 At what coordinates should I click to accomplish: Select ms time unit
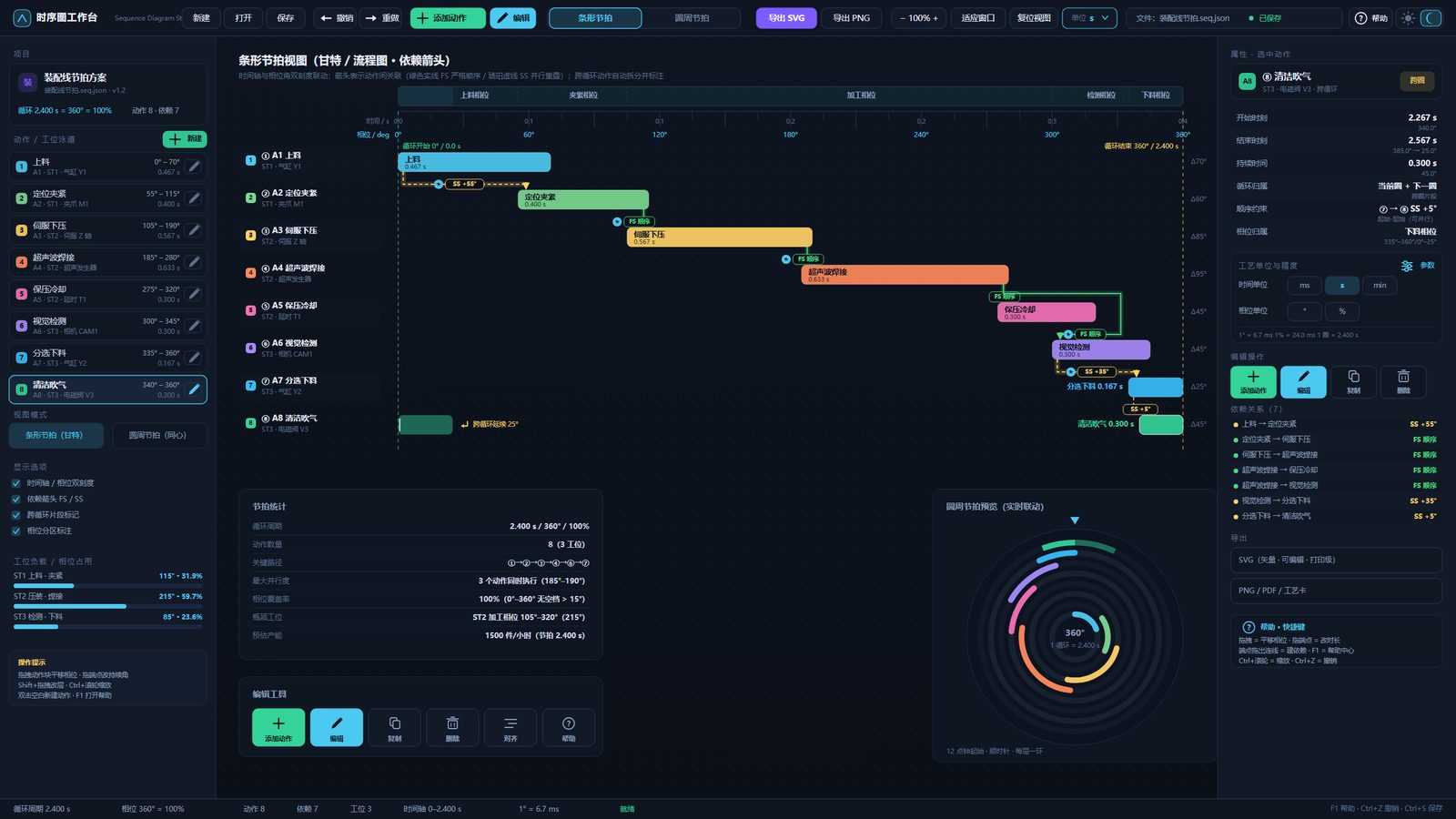click(1304, 286)
